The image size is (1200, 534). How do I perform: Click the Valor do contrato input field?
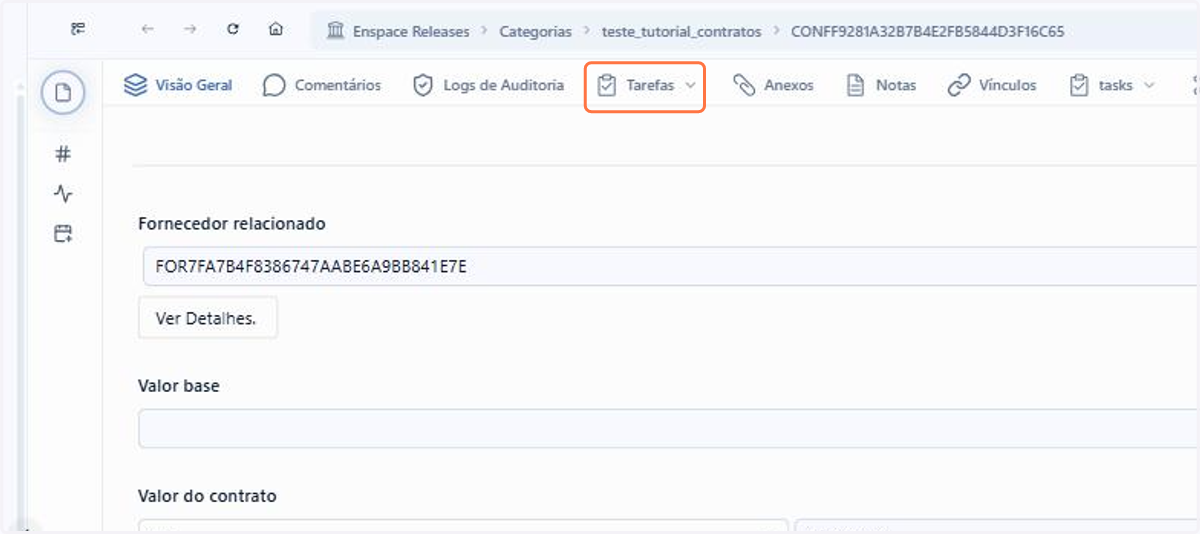463,526
